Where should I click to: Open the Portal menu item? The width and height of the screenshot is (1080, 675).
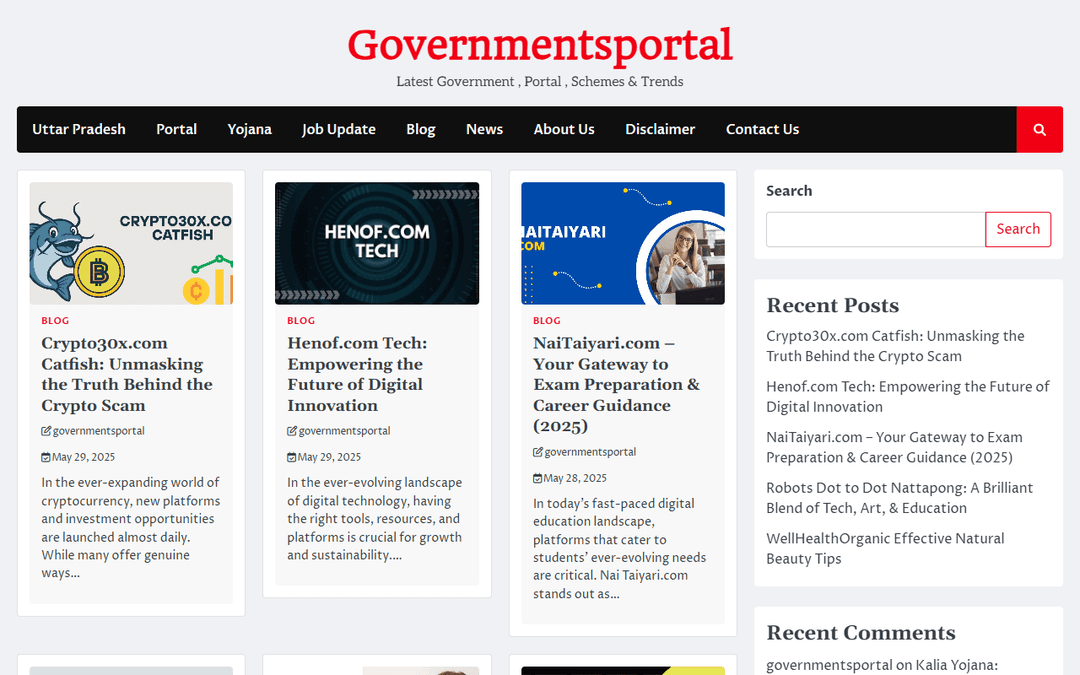coord(176,129)
